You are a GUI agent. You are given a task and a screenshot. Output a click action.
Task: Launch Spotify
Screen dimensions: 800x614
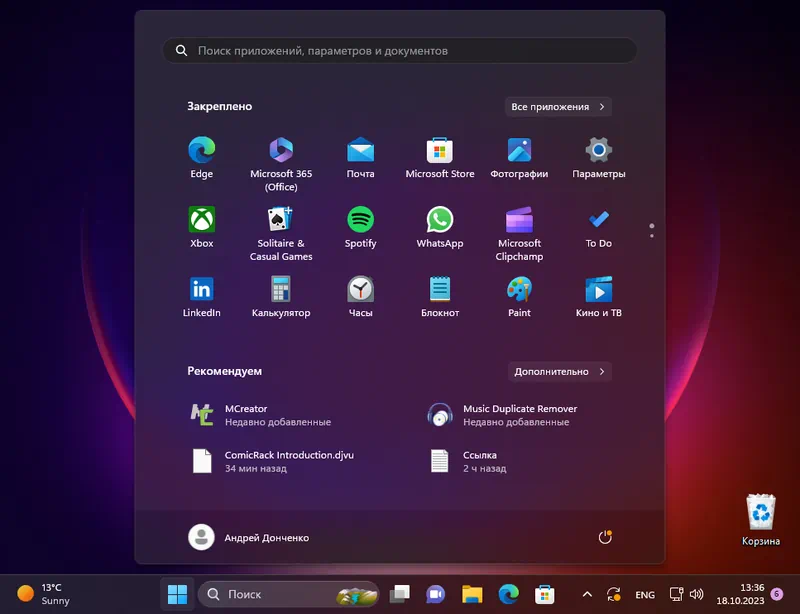[x=360, y=227]
